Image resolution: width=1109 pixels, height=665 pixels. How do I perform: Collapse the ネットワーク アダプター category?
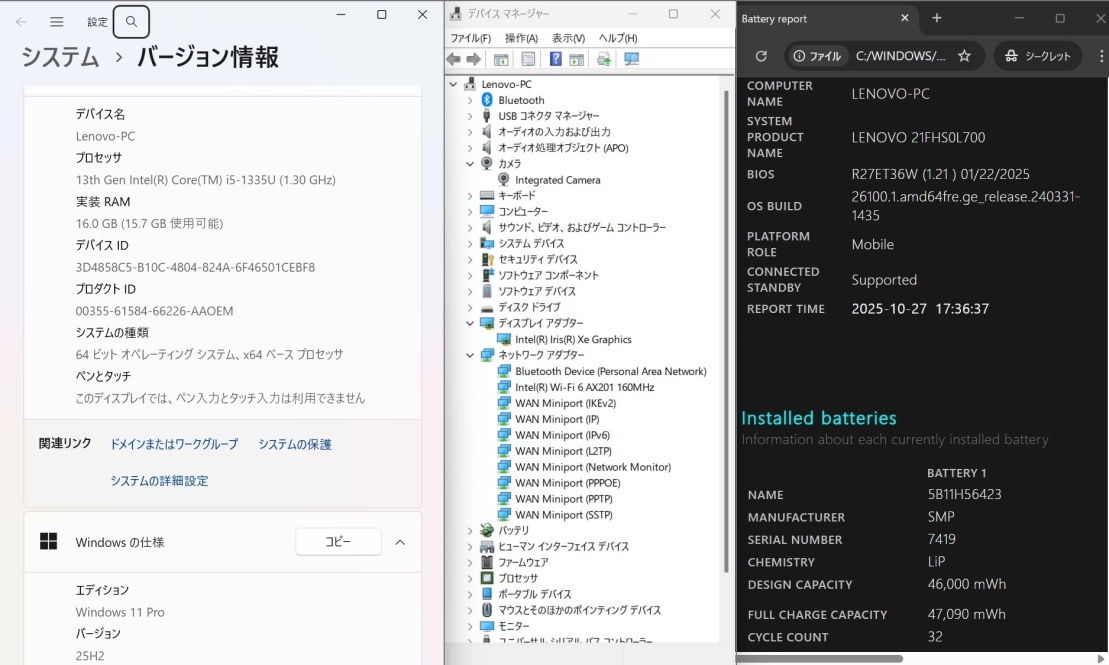coord(470,355)
